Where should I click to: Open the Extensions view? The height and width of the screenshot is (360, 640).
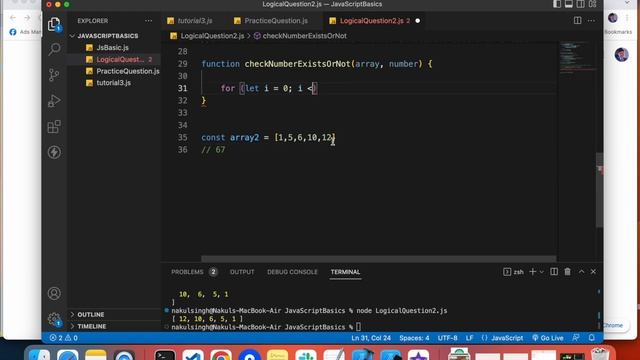[x=54, y=127]
